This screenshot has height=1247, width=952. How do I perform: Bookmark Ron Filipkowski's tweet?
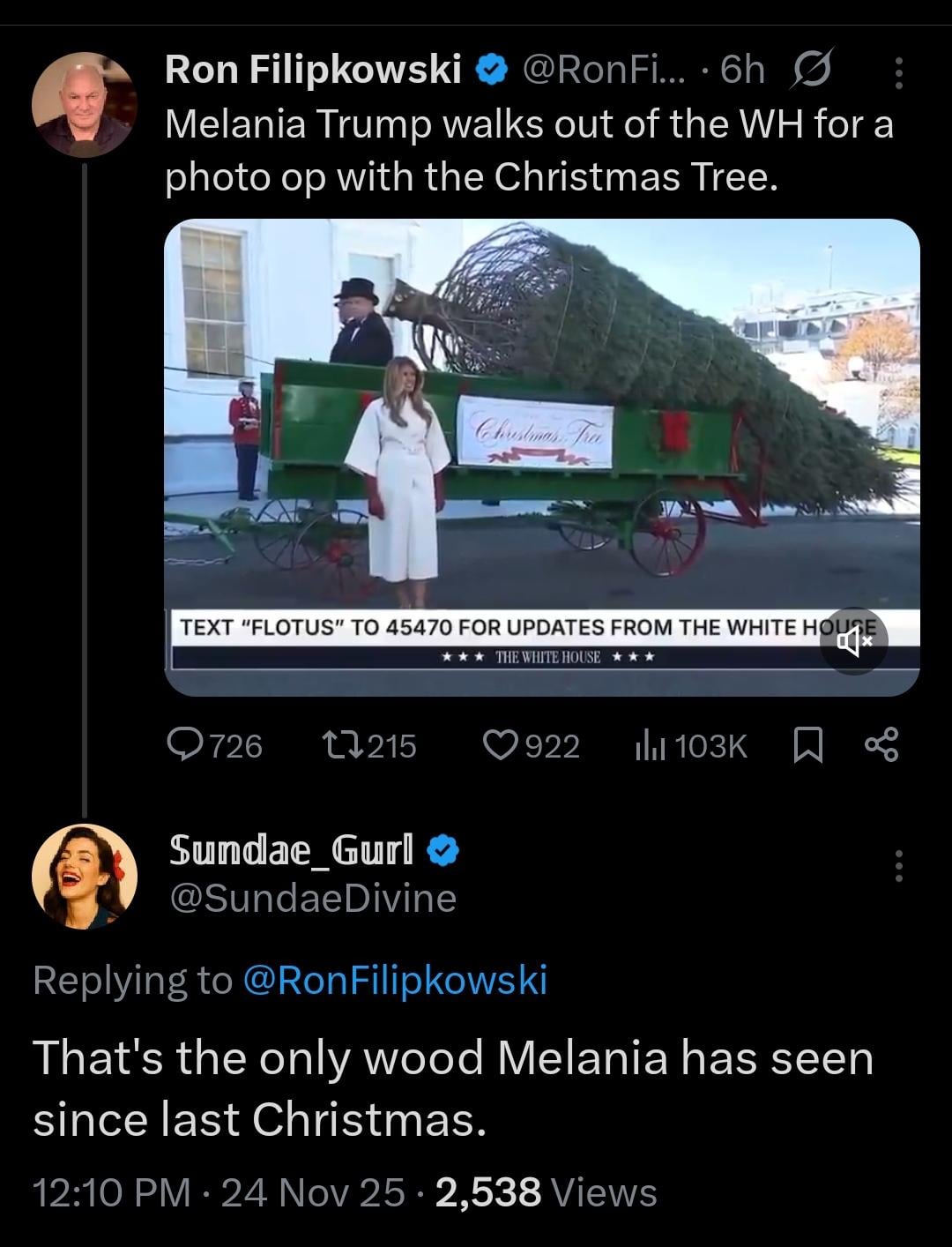pyautogui.click(x=808, y=746)
